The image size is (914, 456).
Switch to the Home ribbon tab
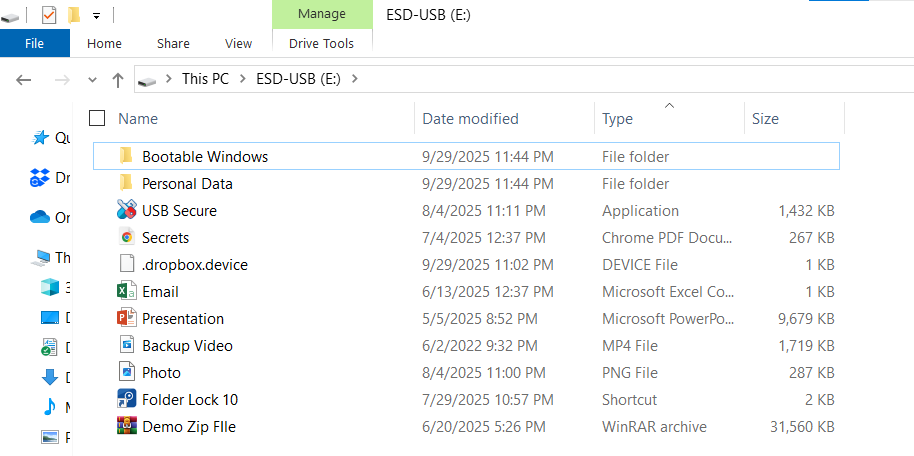coord(104,43)
